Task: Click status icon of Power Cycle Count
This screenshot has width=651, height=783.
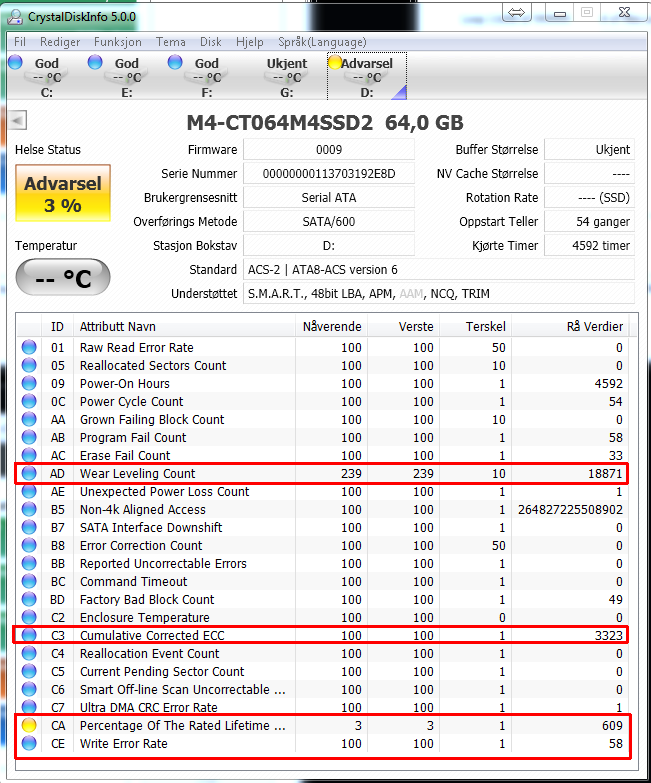Action: click(x=29, y=401)
